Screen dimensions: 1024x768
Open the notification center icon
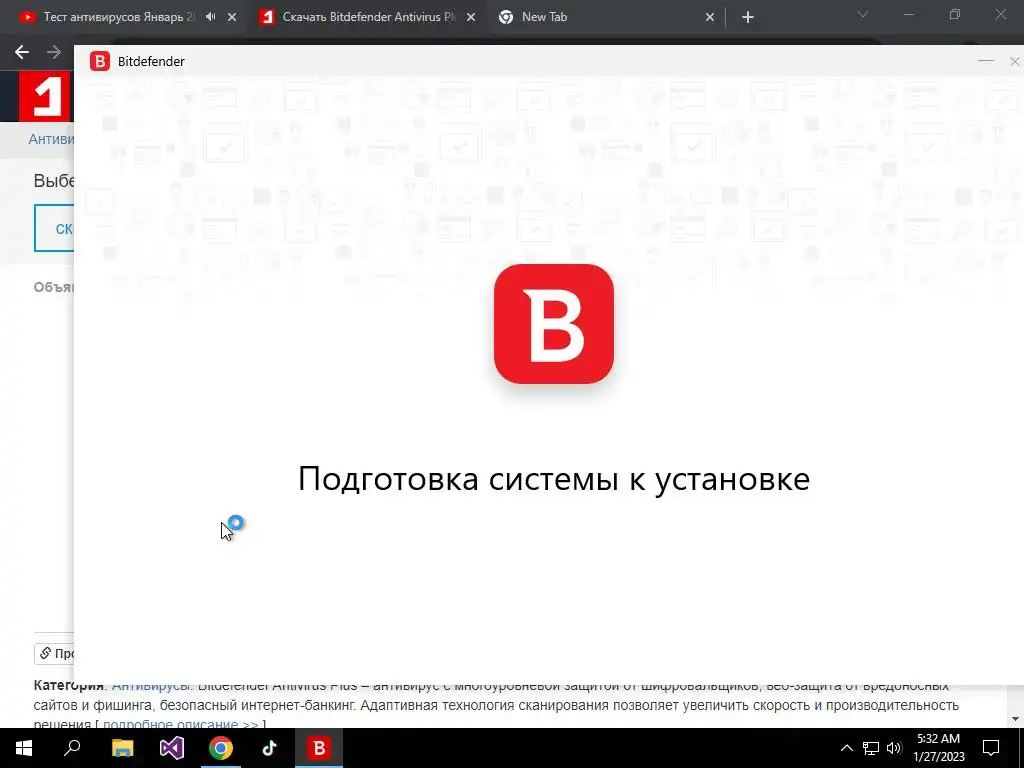click(x=991, y=748)
